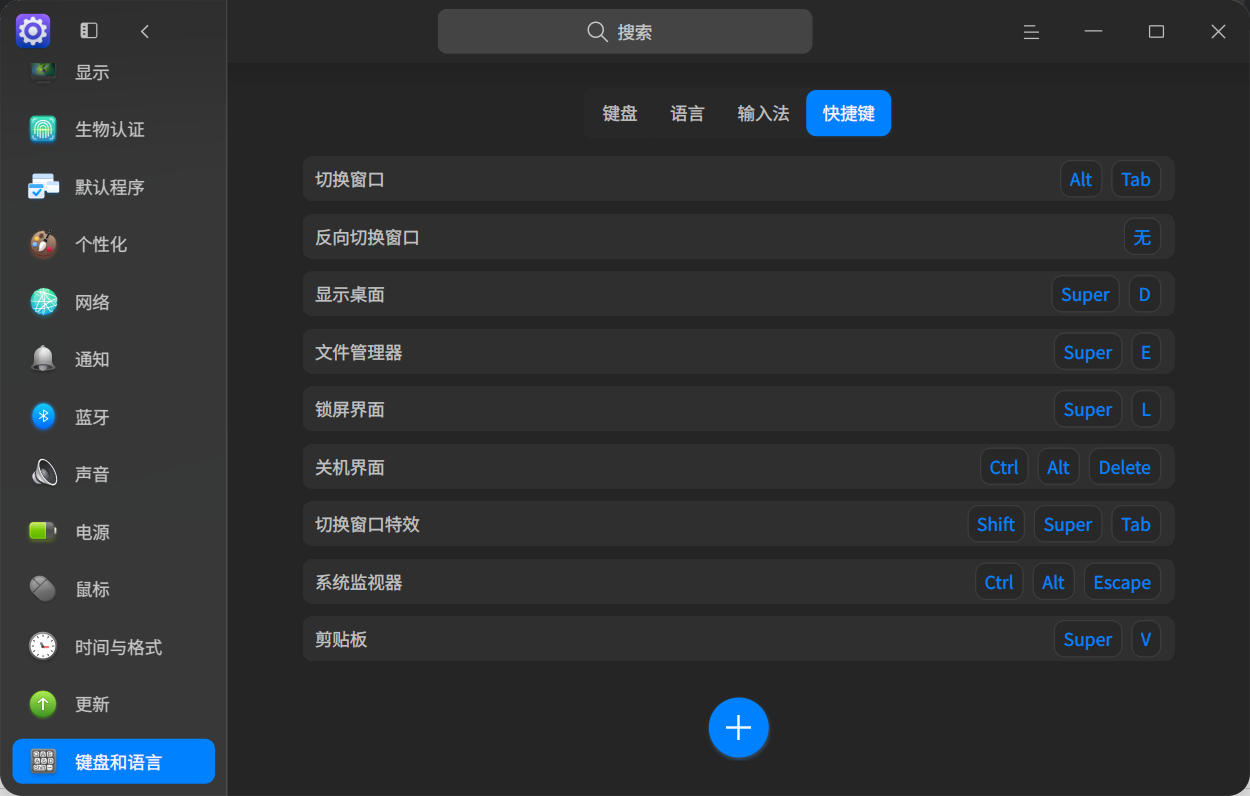Viewport: 1250px width, 796px height.
Task: Select the 切换窗口特效 row label
Action: tap(367, 525)
